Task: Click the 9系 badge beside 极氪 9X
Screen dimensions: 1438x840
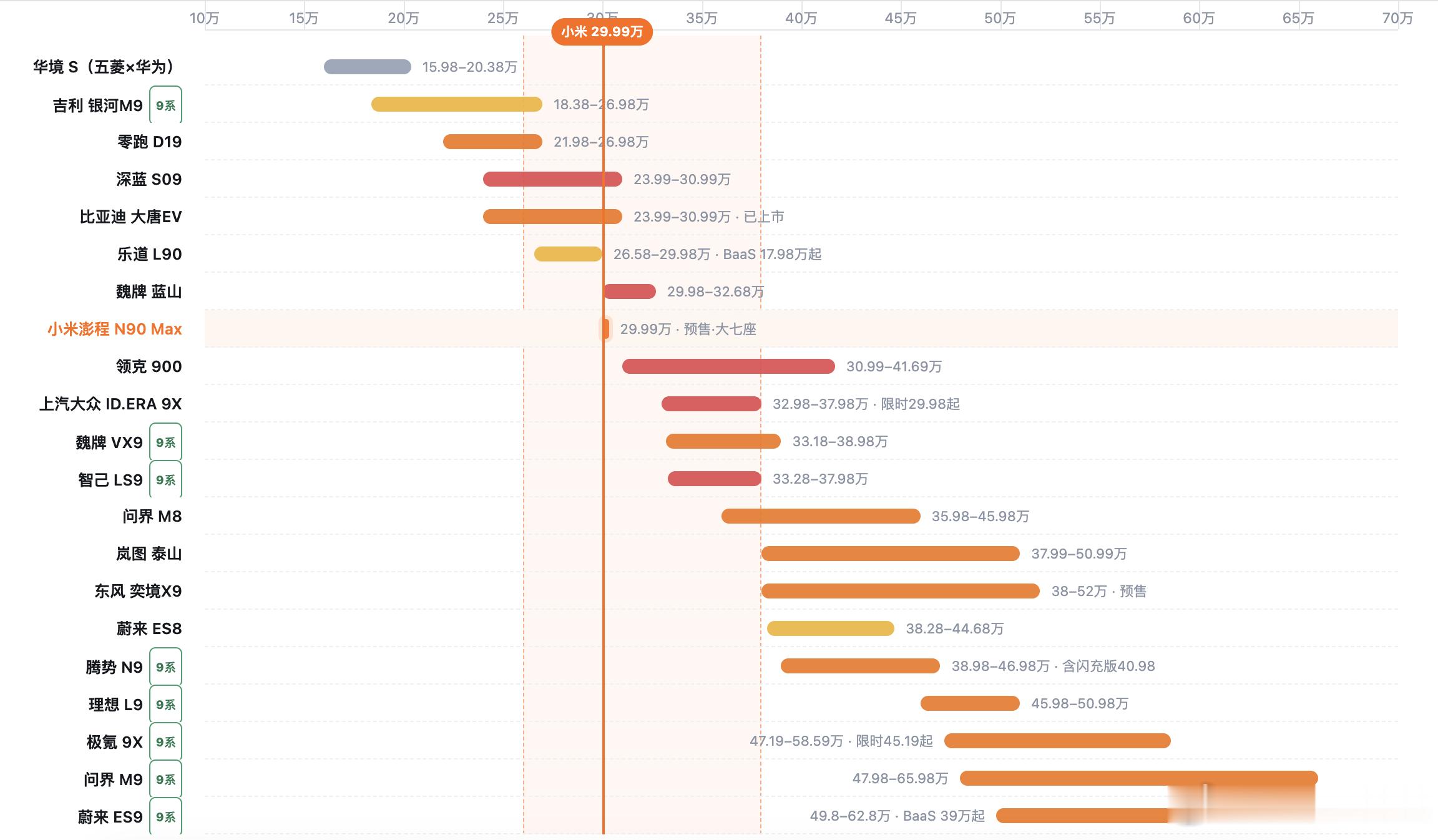Action: pyautogui.click(x=165, y=742)
